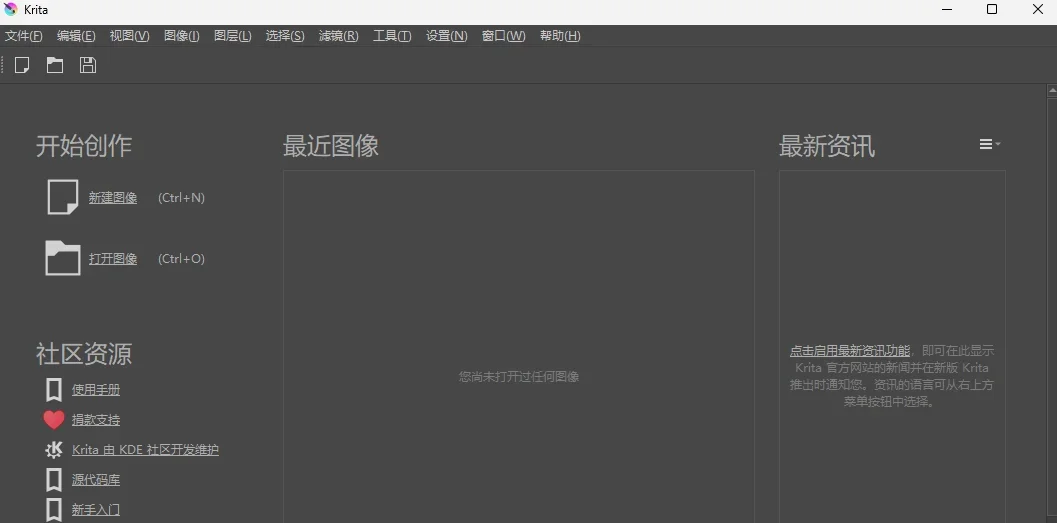Open the Krita 由 KDE 社区开发维护 link
The image size is (1057, 523).
point(145,450)
